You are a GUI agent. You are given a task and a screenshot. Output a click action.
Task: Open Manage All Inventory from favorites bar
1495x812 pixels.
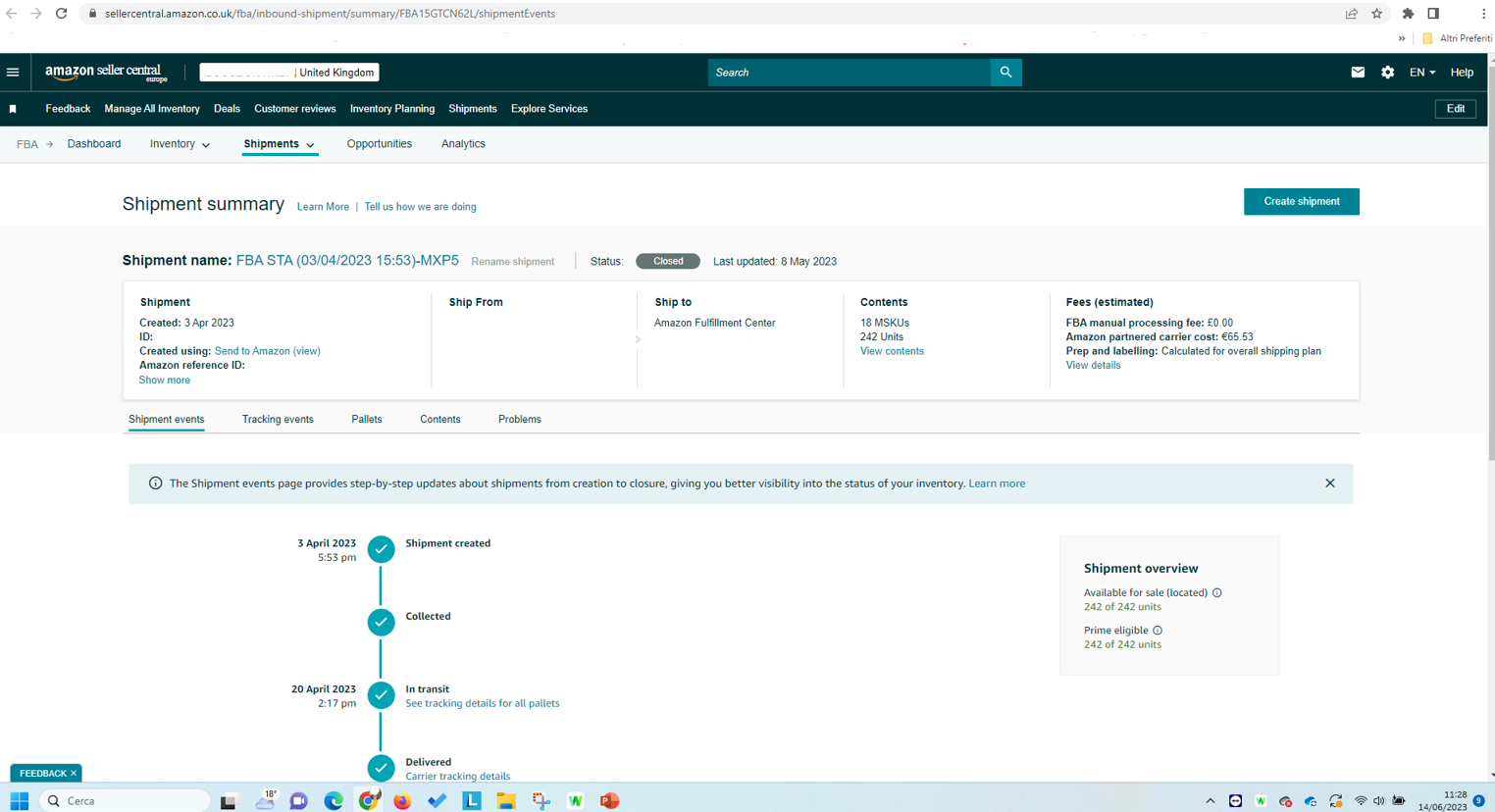tap(152, 109)
